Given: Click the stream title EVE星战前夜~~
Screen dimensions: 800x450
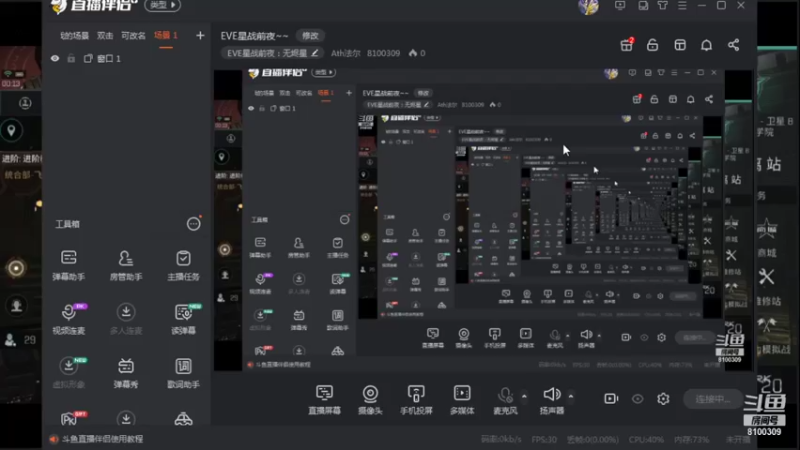Looking at the screenshot, I should coord(254,36).
